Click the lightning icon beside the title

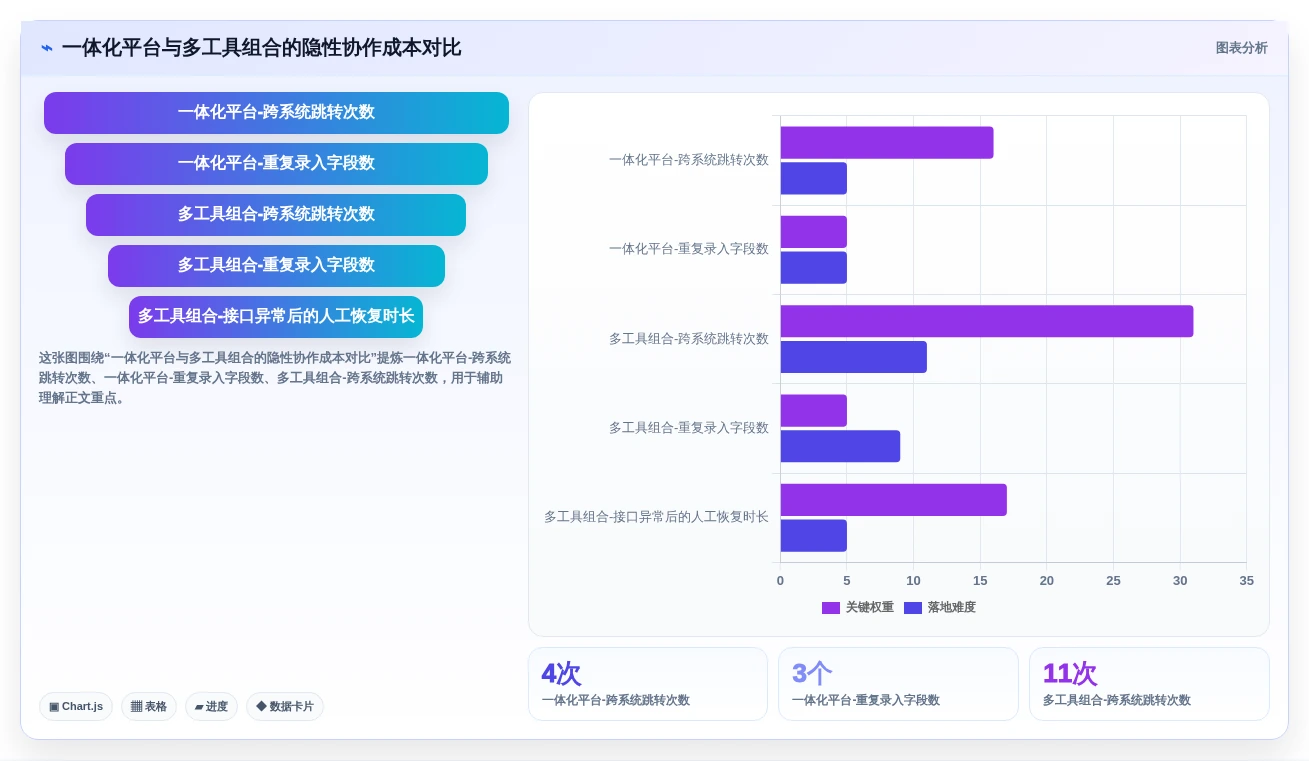click(x=47, y=48)
